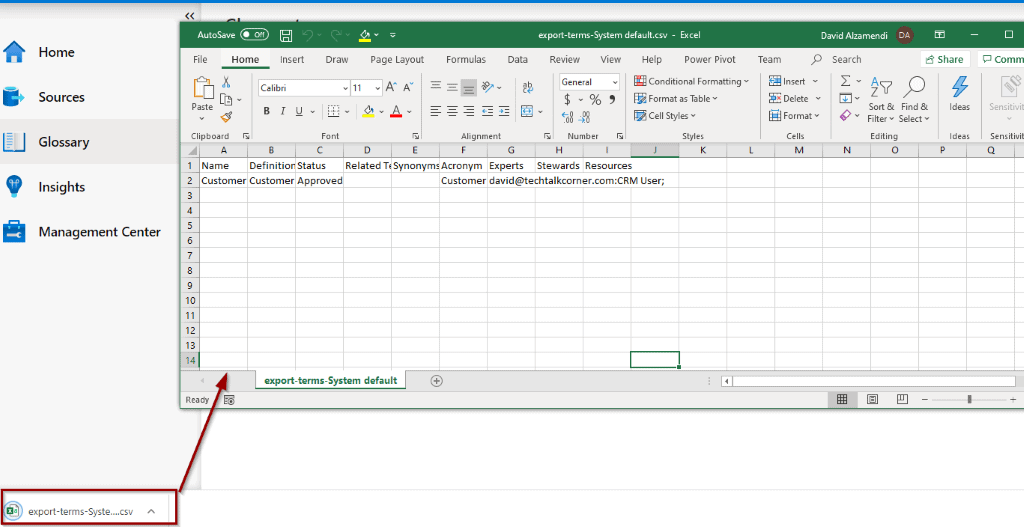Click the Wrap Text icon
1024x527 pixels.
(528, 88)
